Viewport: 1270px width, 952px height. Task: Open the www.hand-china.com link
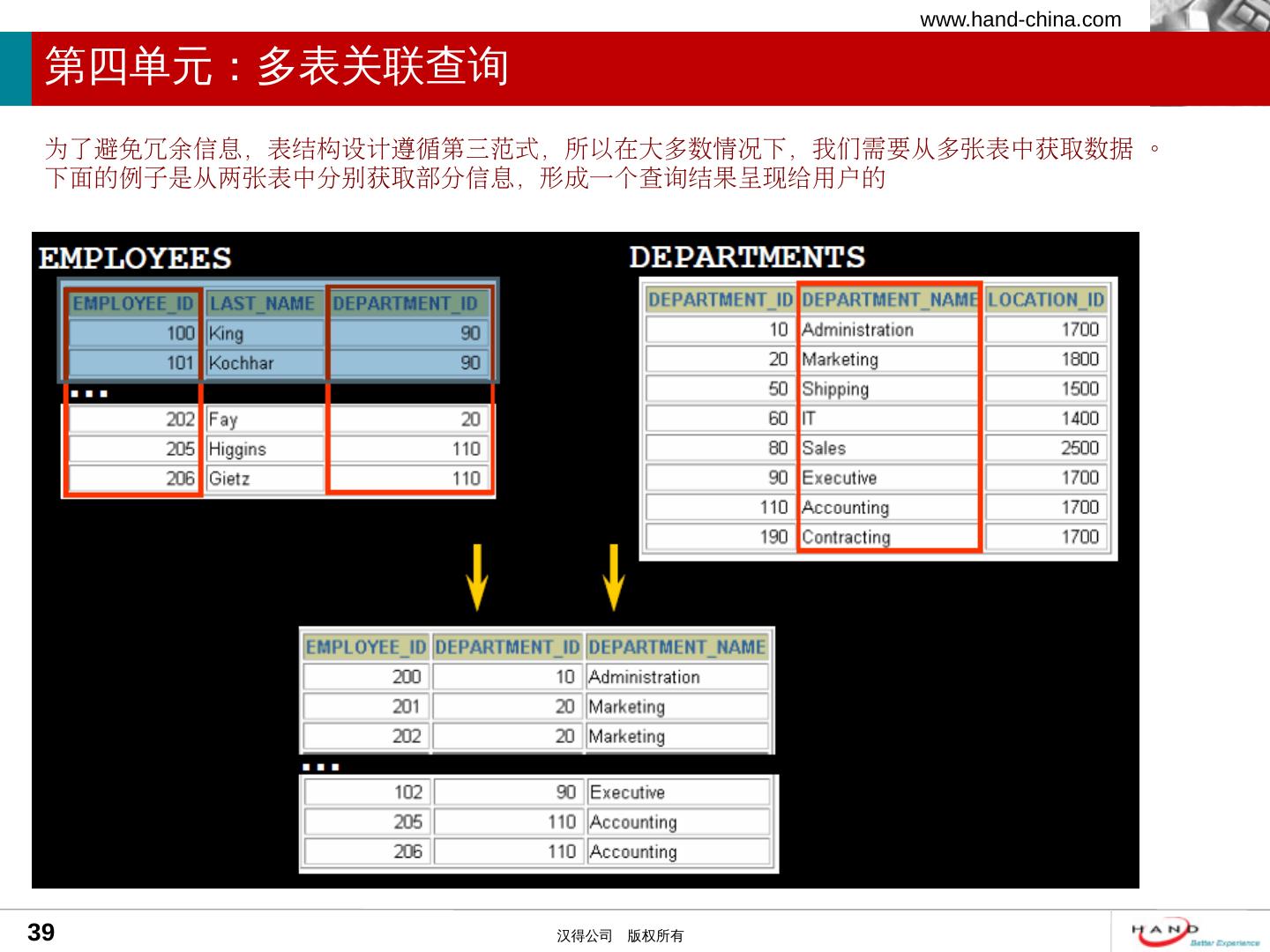tap(1020, 19)
